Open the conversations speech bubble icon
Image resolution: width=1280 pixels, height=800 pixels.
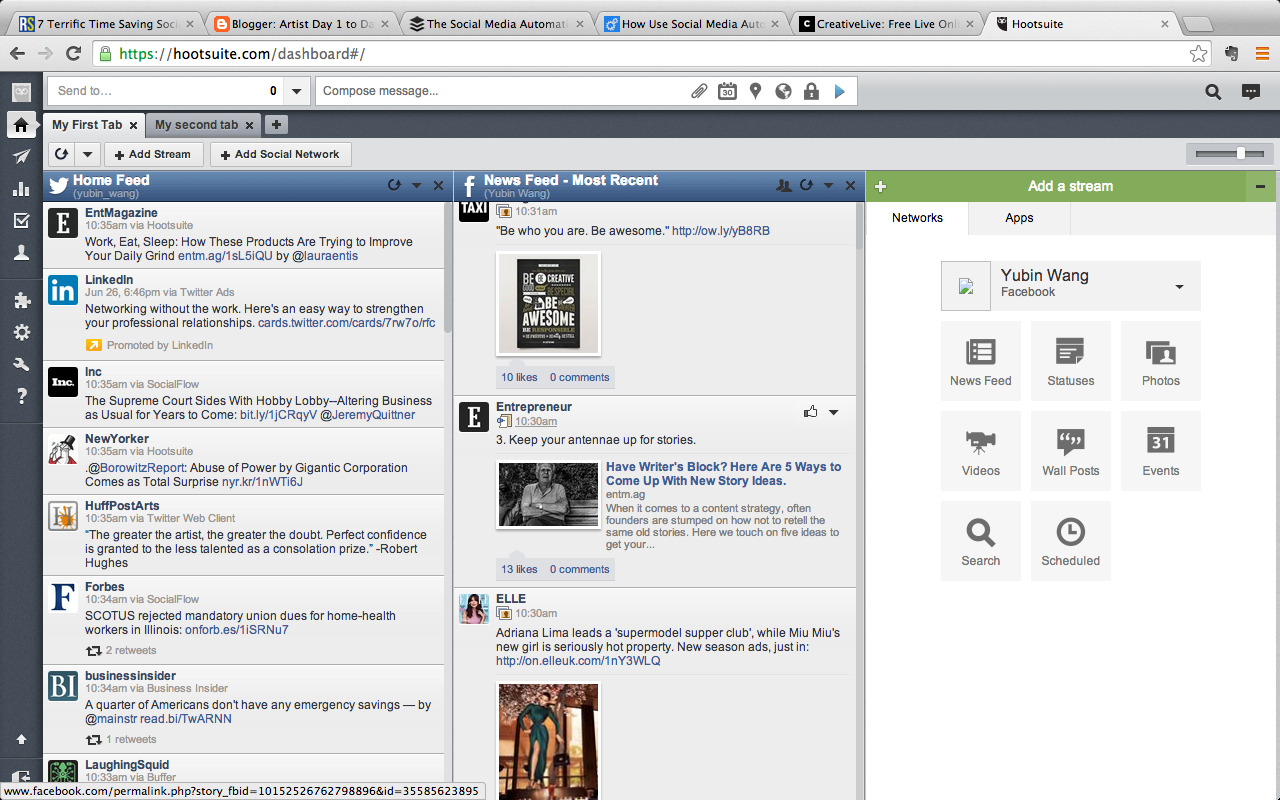[x=1250, y=92]
